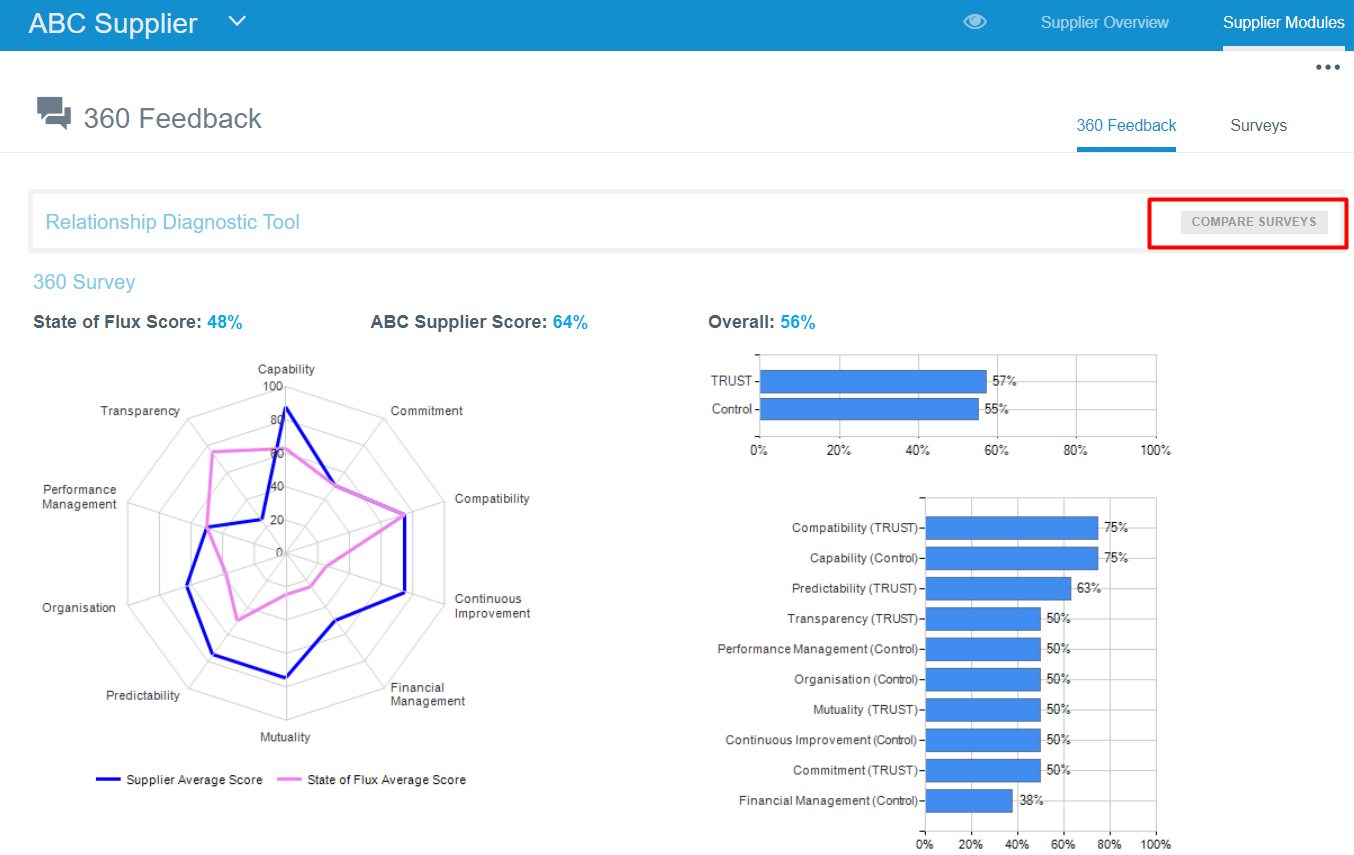The height and width of the screenshot is (855, 1354).
Task: Toggle Supplier Average Score legend entry
Action: point(180,780)
